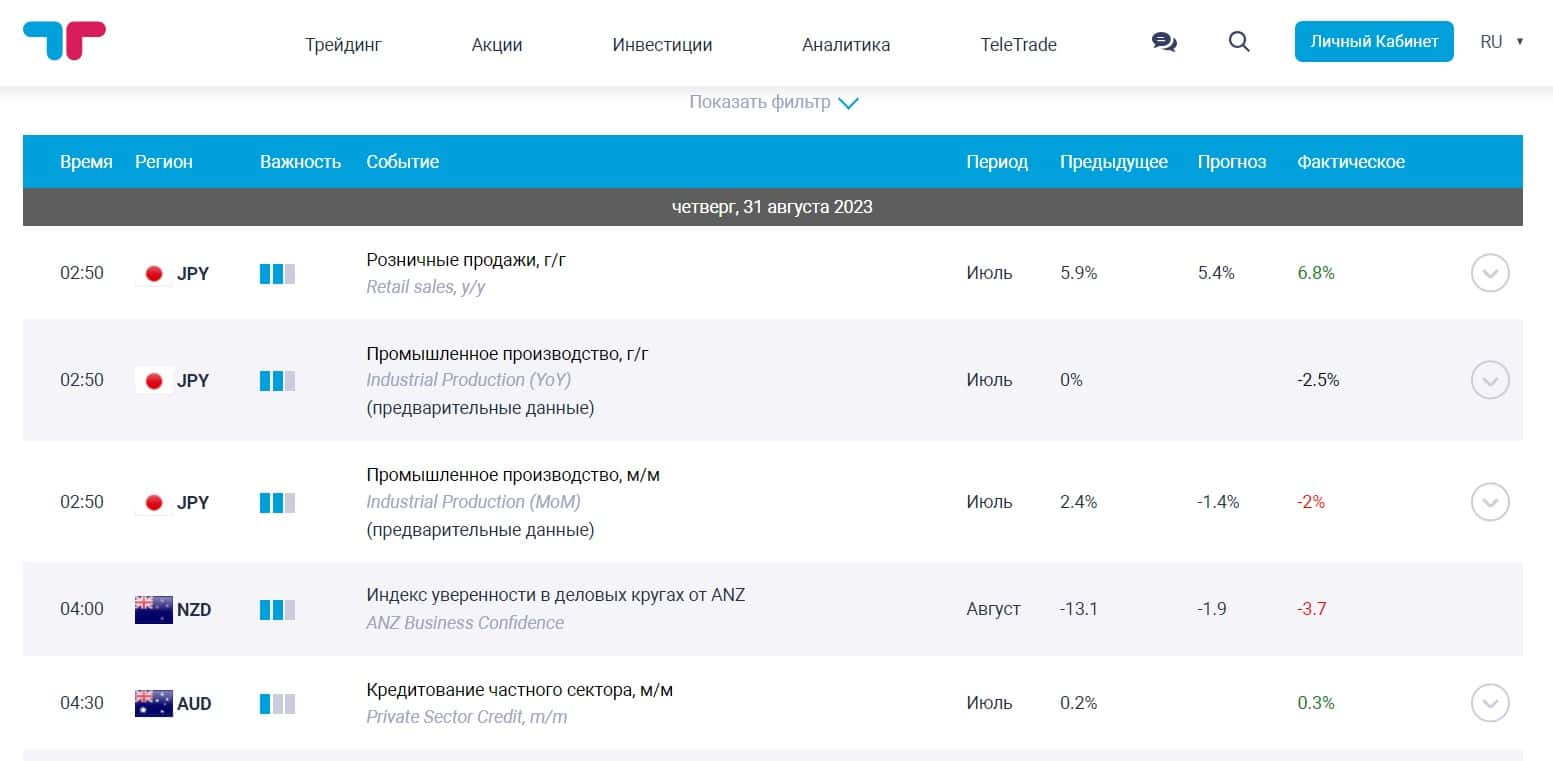This screenshot has height=761, width=1553.
Task: Click event Промышленное производство, м/м
Action: pyautogui.click(x=513, y=475)
